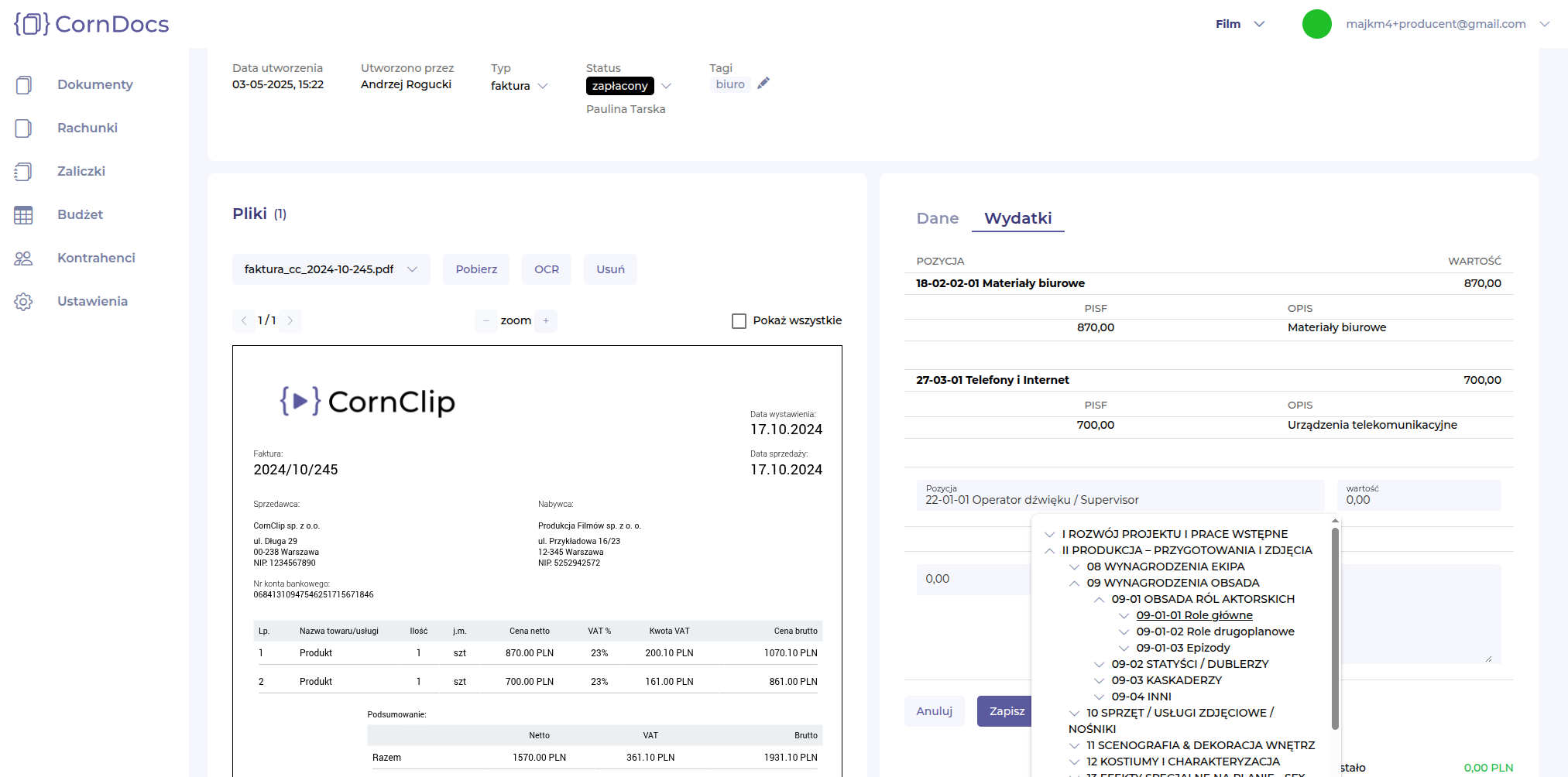Zoom in the PDF with plus
Image resolution: width=1568 pixels, height=777 pixels.
coord(546,320)
